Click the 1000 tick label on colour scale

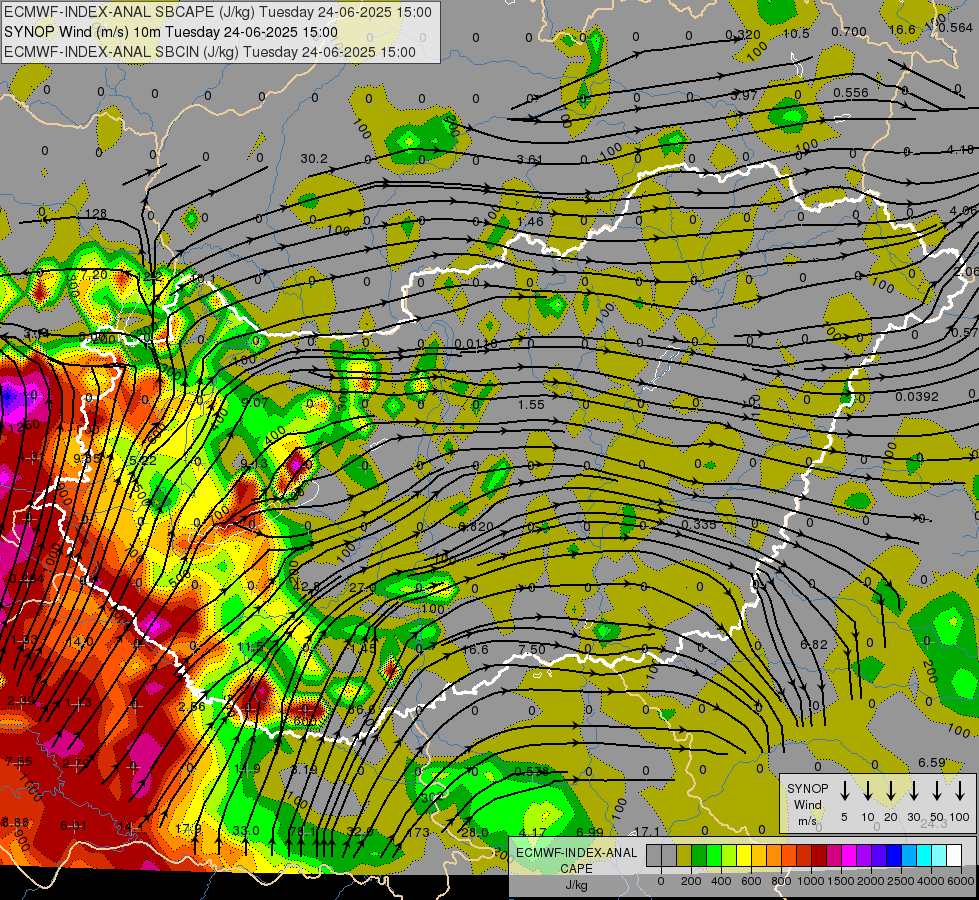pyautogui.click(x=811, y=881)
